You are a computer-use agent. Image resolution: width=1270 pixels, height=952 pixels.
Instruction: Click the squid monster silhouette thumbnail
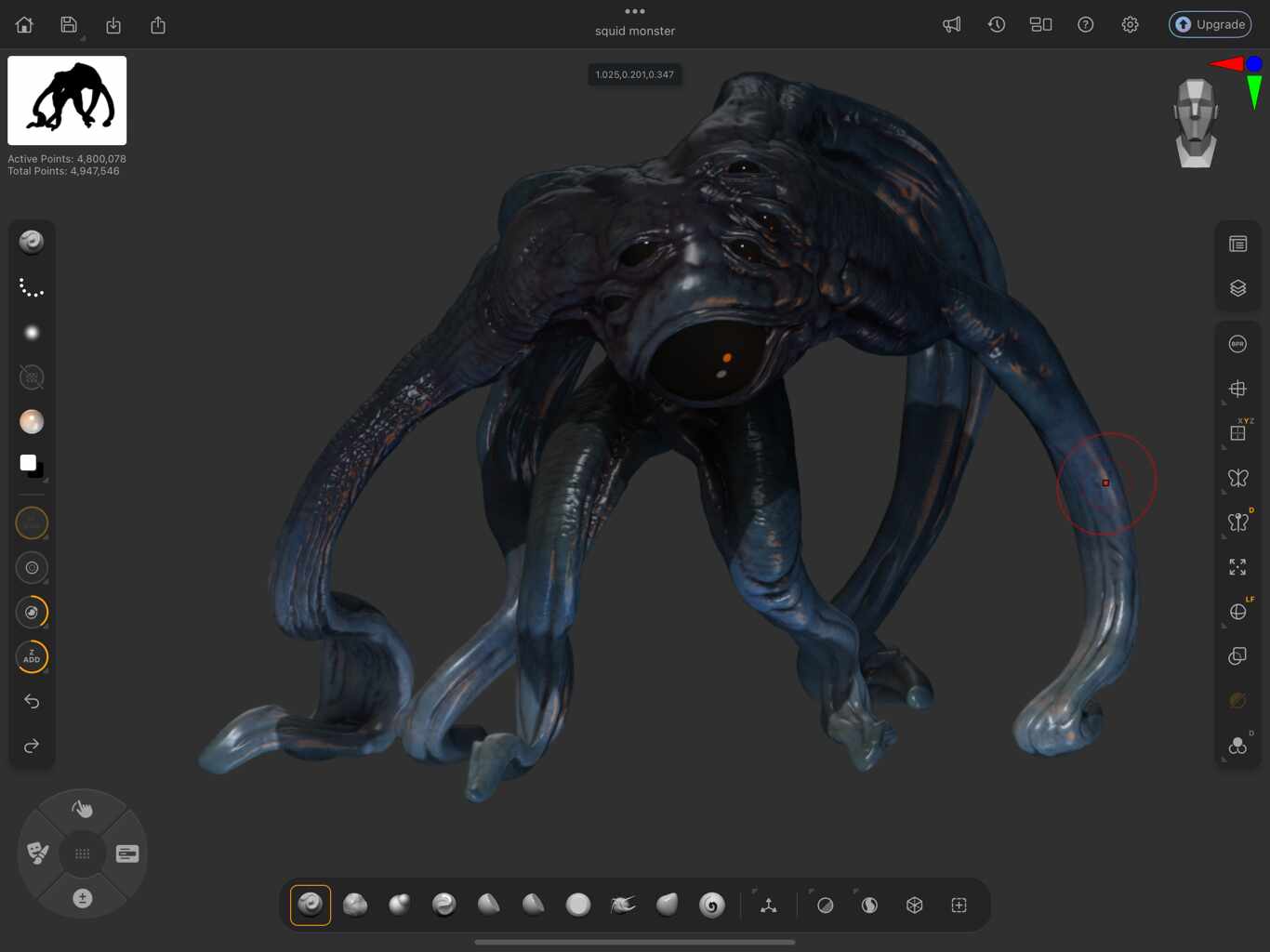(67, 100)
